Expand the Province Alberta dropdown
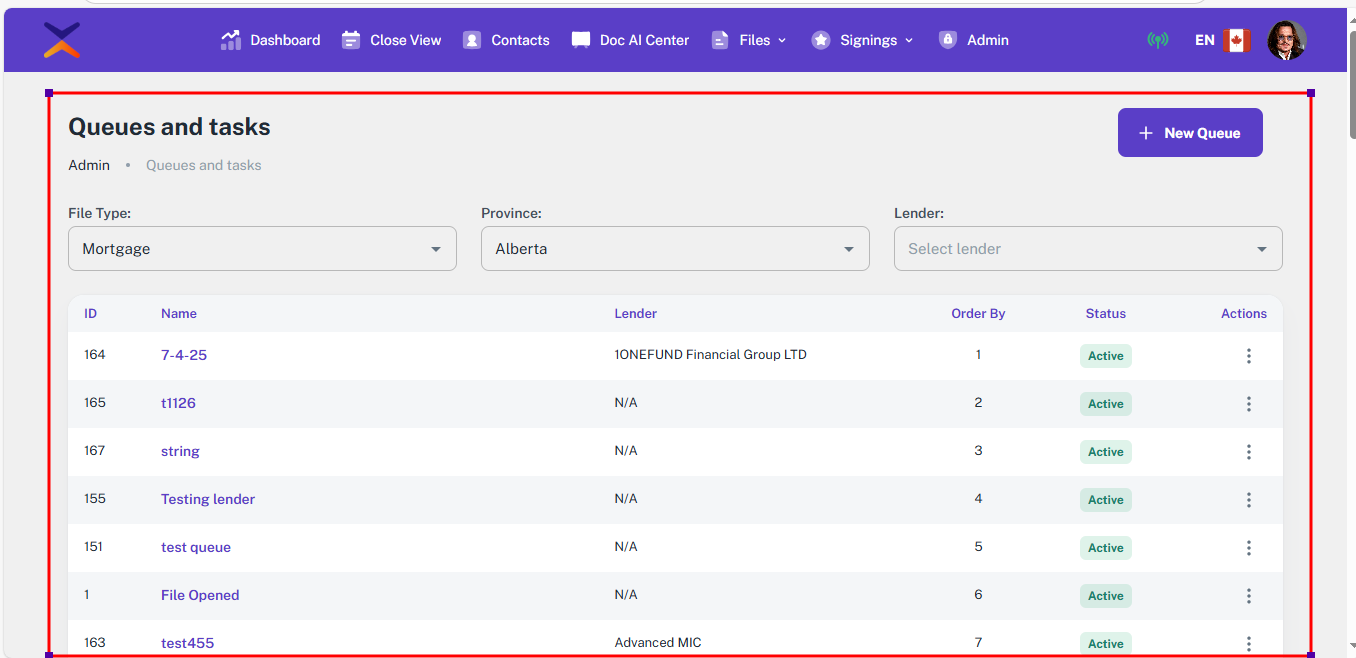 [675, 249]
